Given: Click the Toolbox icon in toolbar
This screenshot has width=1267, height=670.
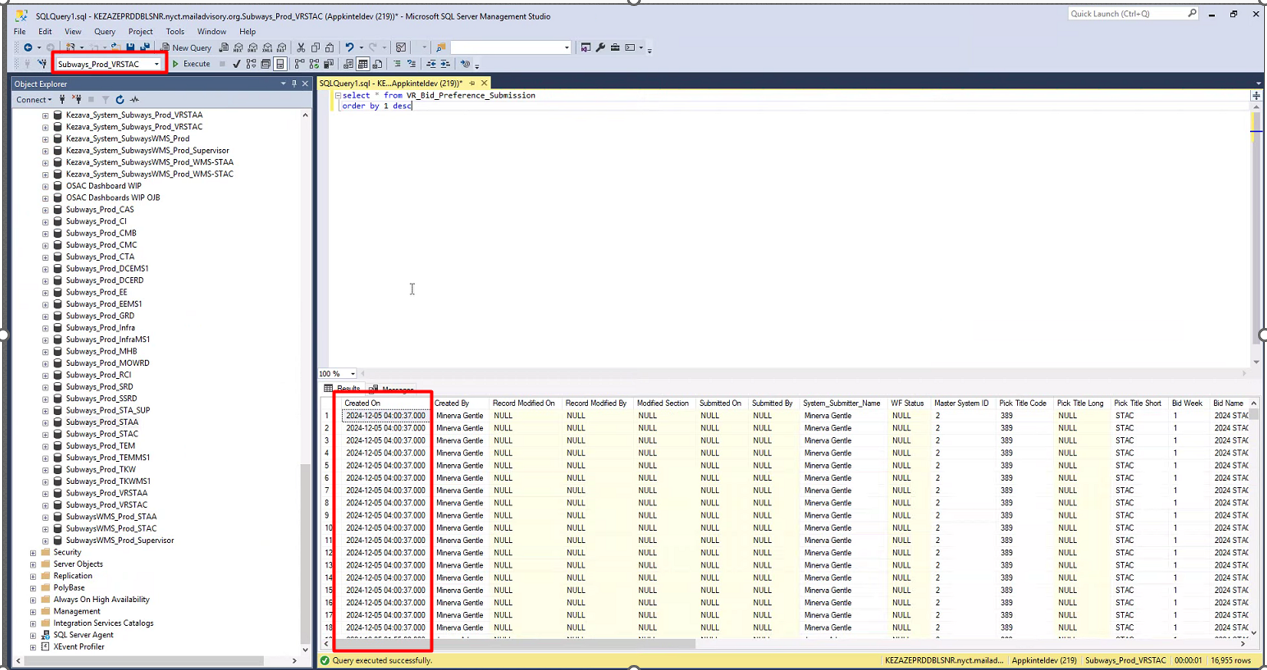Looking at the screenshot, I should (x=614, y=47).
